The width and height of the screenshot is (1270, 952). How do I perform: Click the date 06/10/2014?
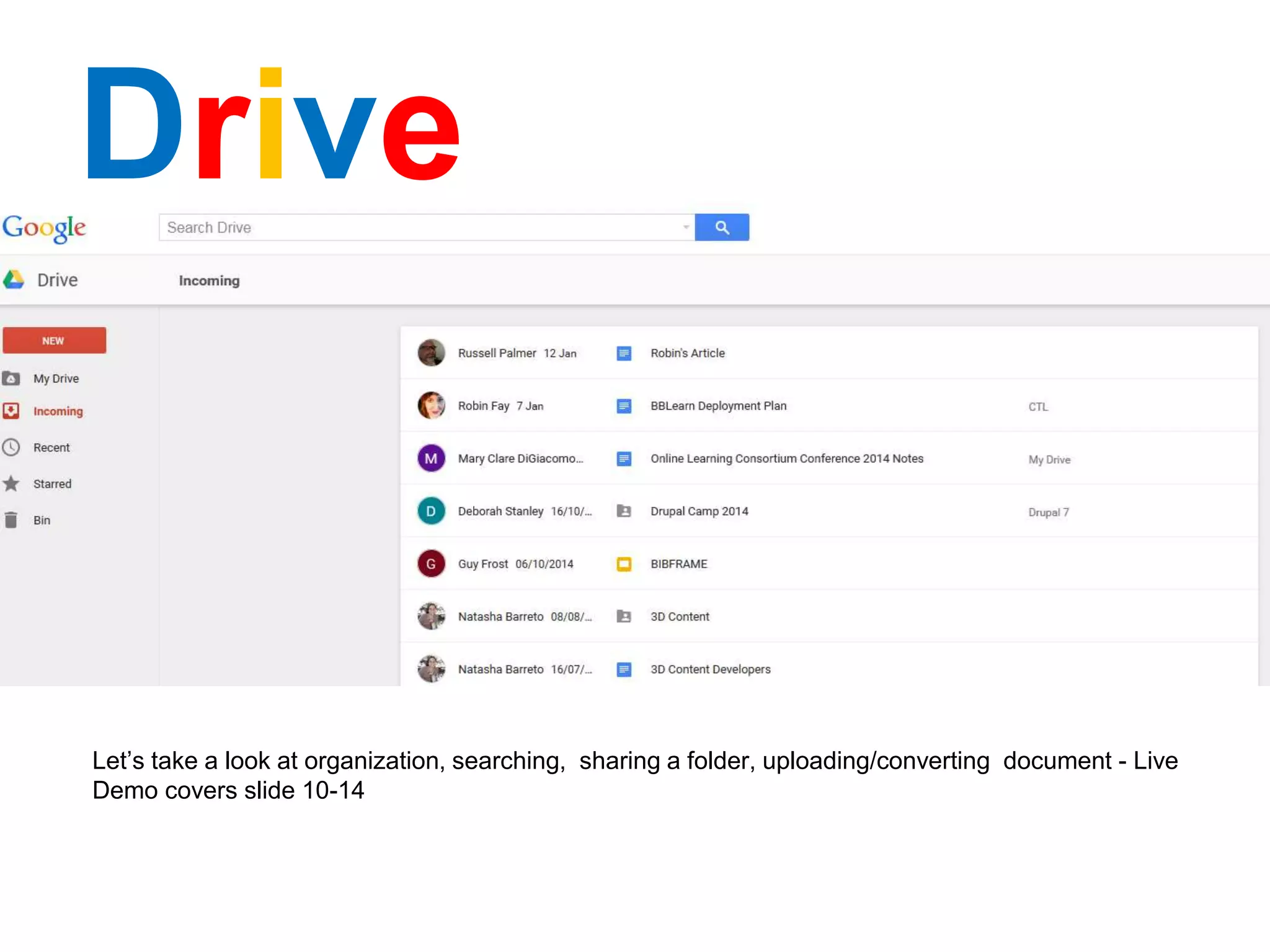coord(544,564)
